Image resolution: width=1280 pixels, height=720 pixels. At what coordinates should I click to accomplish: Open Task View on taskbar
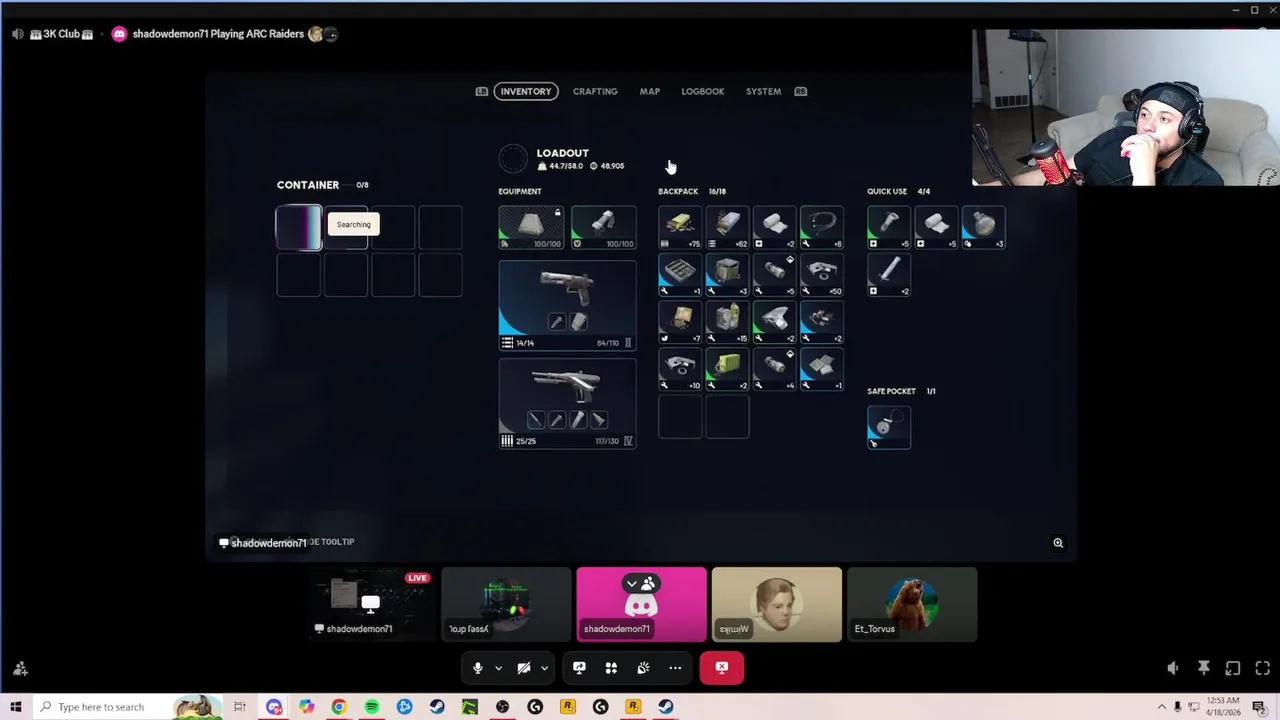[x=240, y=707]
